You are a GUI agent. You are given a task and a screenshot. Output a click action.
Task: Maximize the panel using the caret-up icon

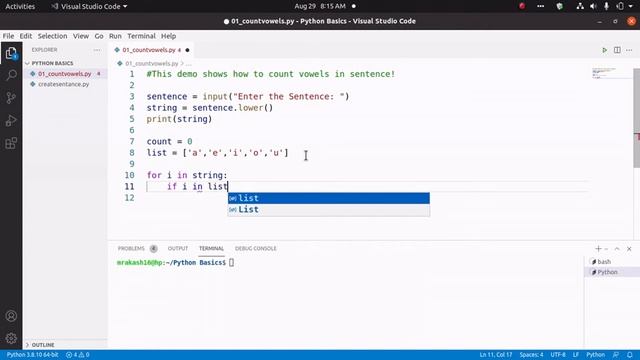tap(617, 249)
